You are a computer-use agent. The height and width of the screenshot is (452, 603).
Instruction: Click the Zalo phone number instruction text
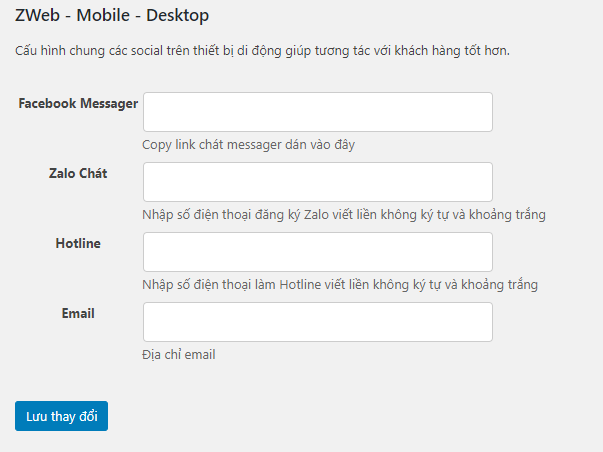click(344, 215)
